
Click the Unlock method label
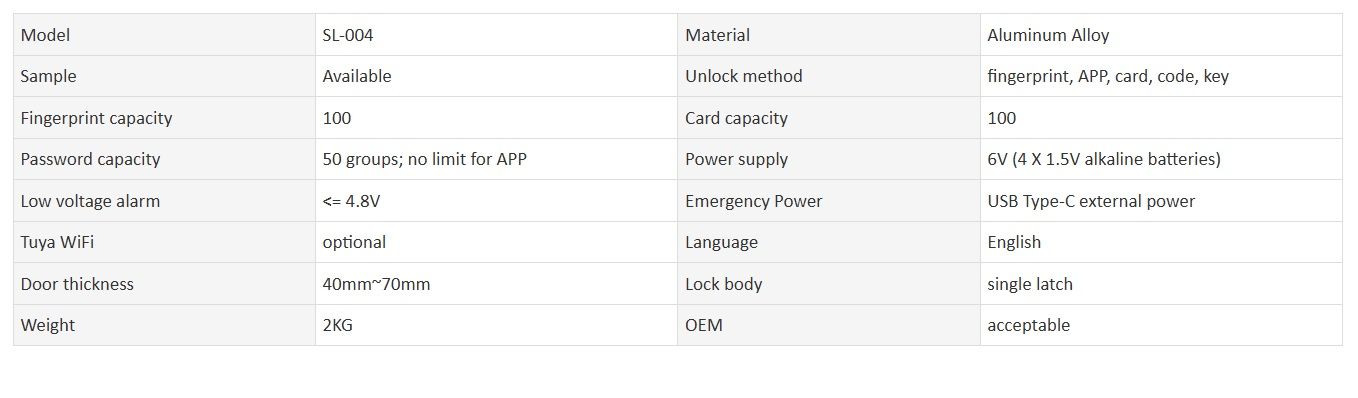[x=743, y=76]
